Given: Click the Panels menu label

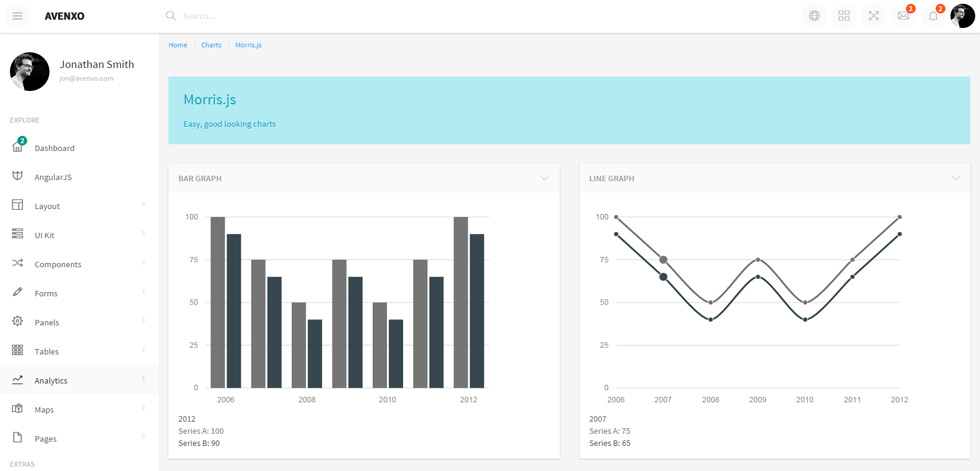Looking at the screenshot, I should click(x=46, y=322).
